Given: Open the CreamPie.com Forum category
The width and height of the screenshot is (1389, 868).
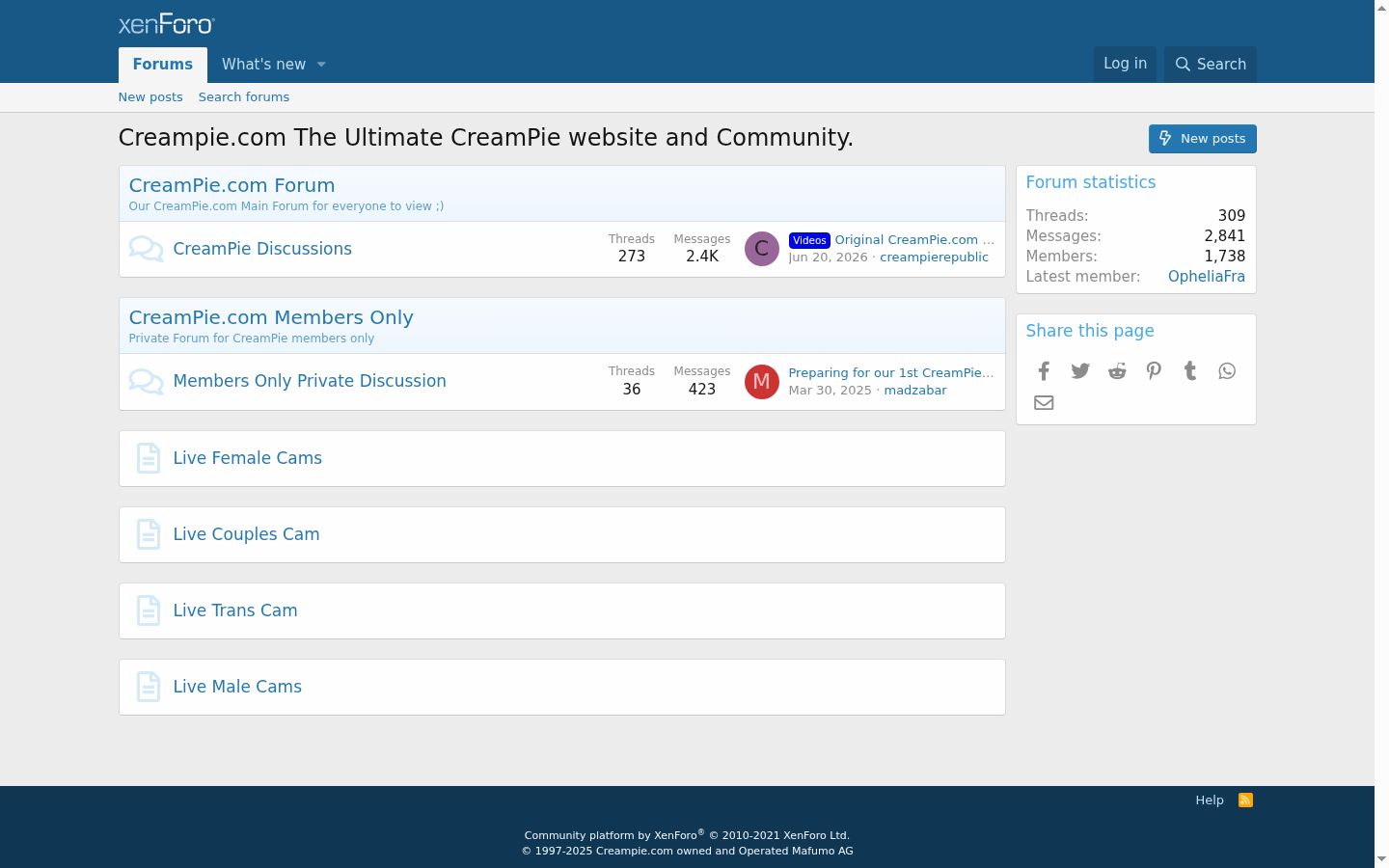Looking at the screenshot, I should click(231, 185).
